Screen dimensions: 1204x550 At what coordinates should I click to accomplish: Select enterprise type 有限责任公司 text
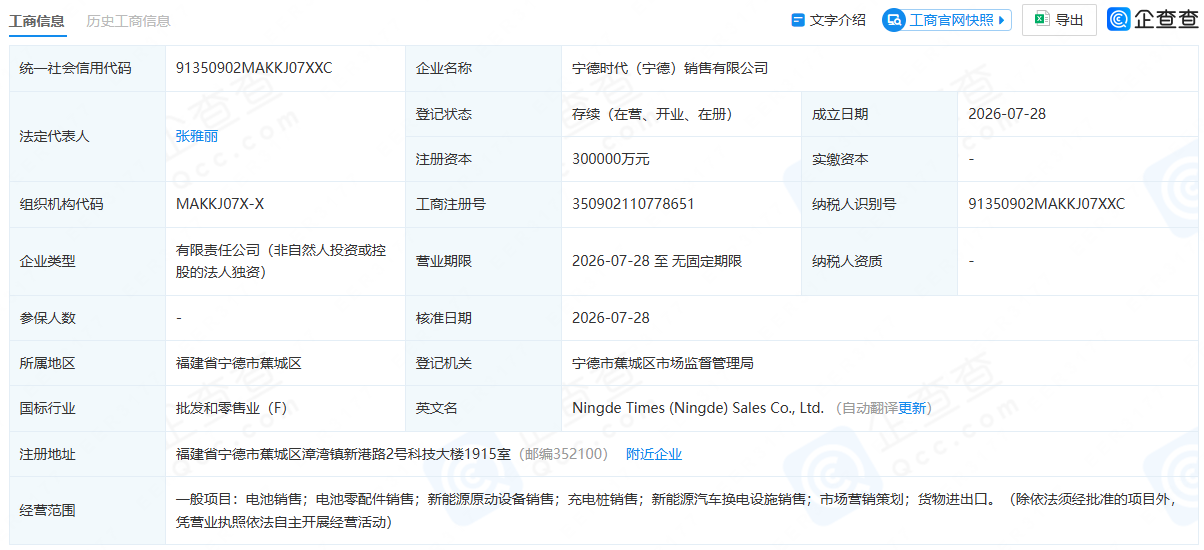[281, 261]
